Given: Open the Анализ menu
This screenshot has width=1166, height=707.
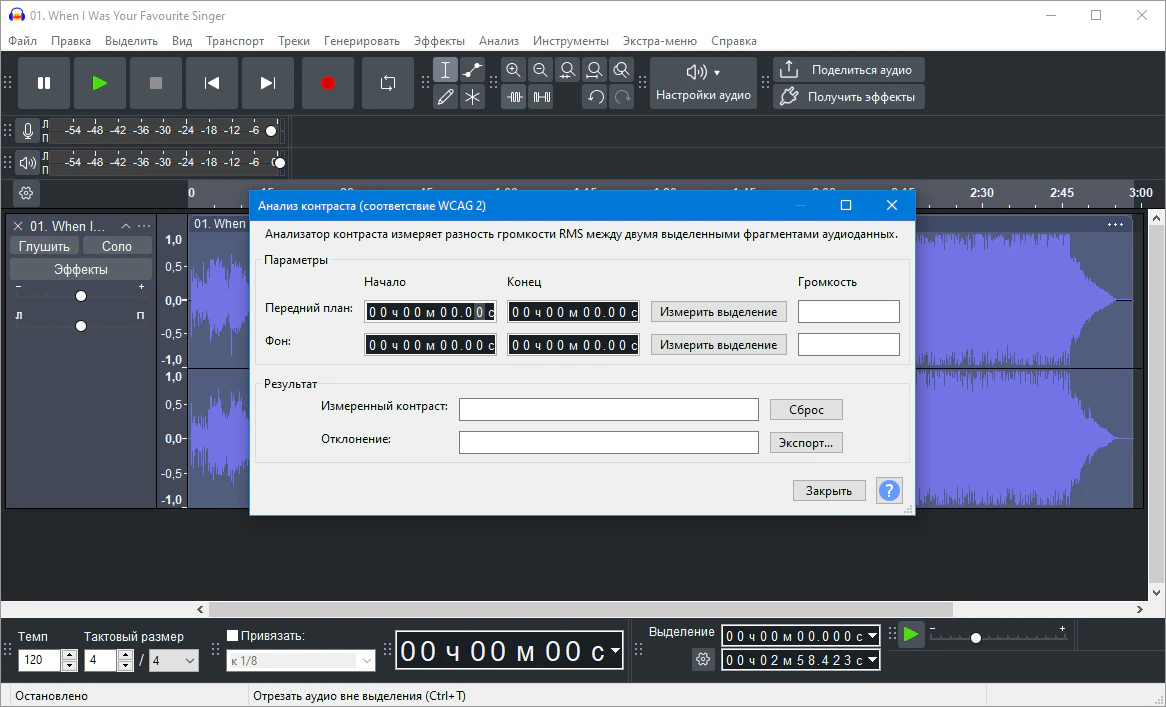Looking at the screenshot, I should point(498,41).
